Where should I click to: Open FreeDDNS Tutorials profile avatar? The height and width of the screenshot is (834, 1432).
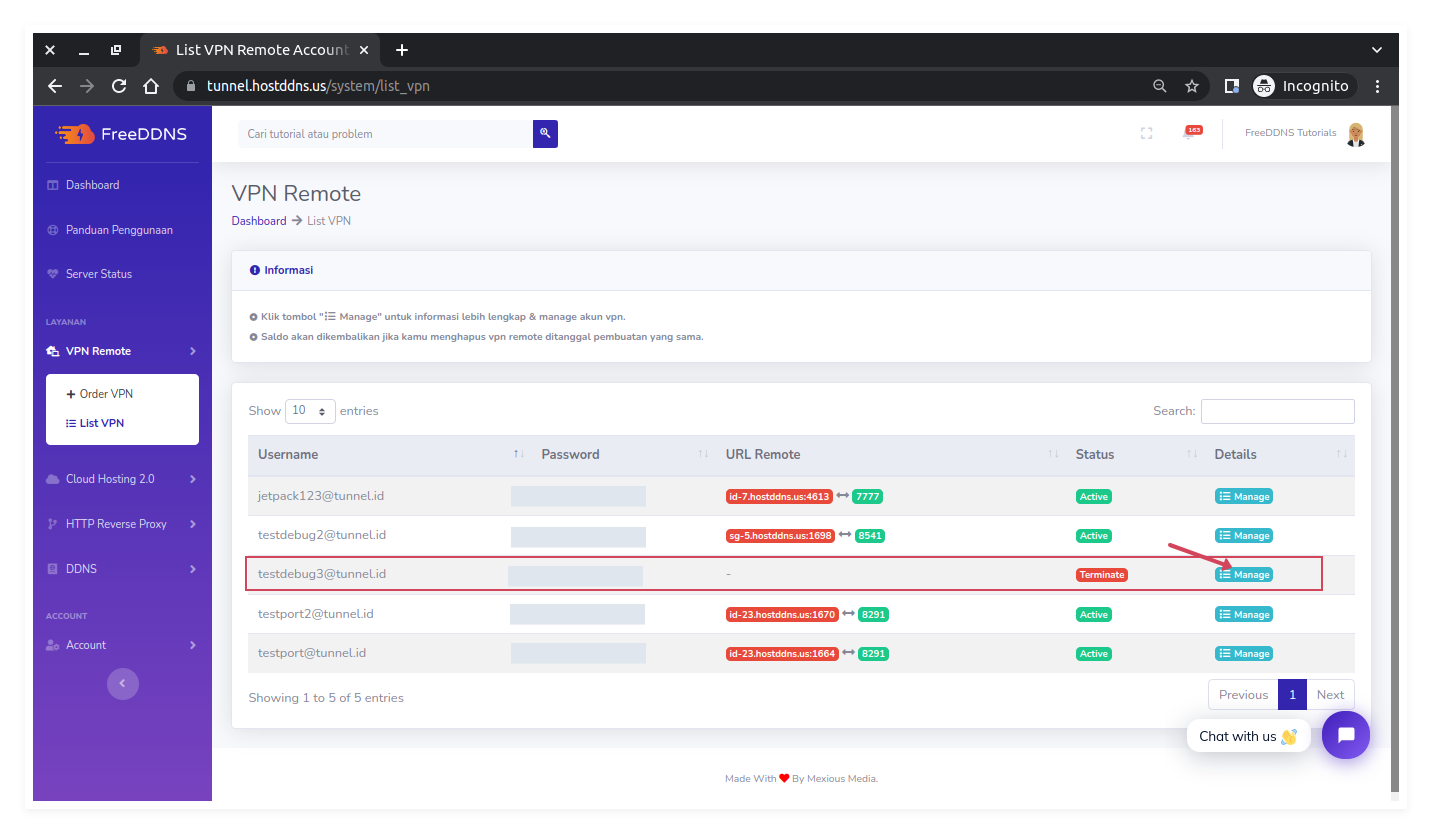pyautogui.click(x=1355, y=134)
